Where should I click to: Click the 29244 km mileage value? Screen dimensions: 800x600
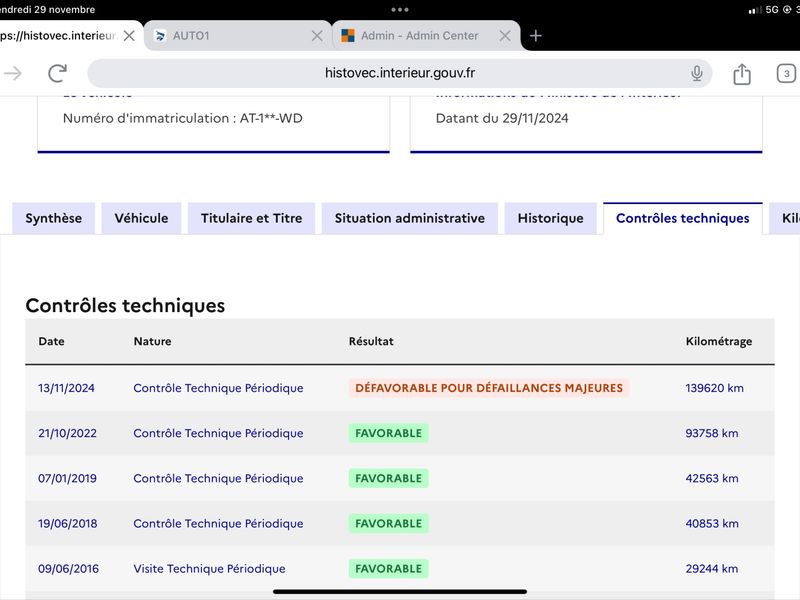pos(712,569)
